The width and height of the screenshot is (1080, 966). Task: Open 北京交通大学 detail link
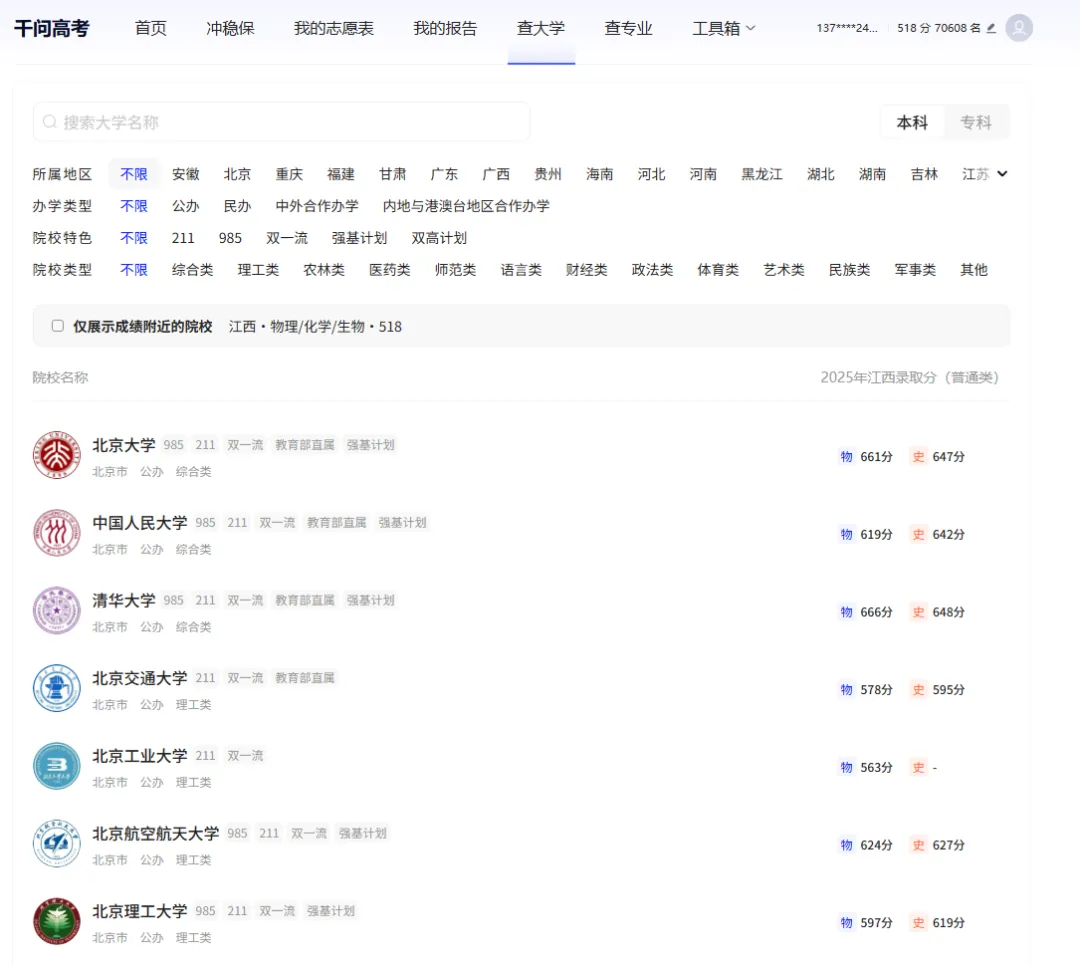point(140,678)
